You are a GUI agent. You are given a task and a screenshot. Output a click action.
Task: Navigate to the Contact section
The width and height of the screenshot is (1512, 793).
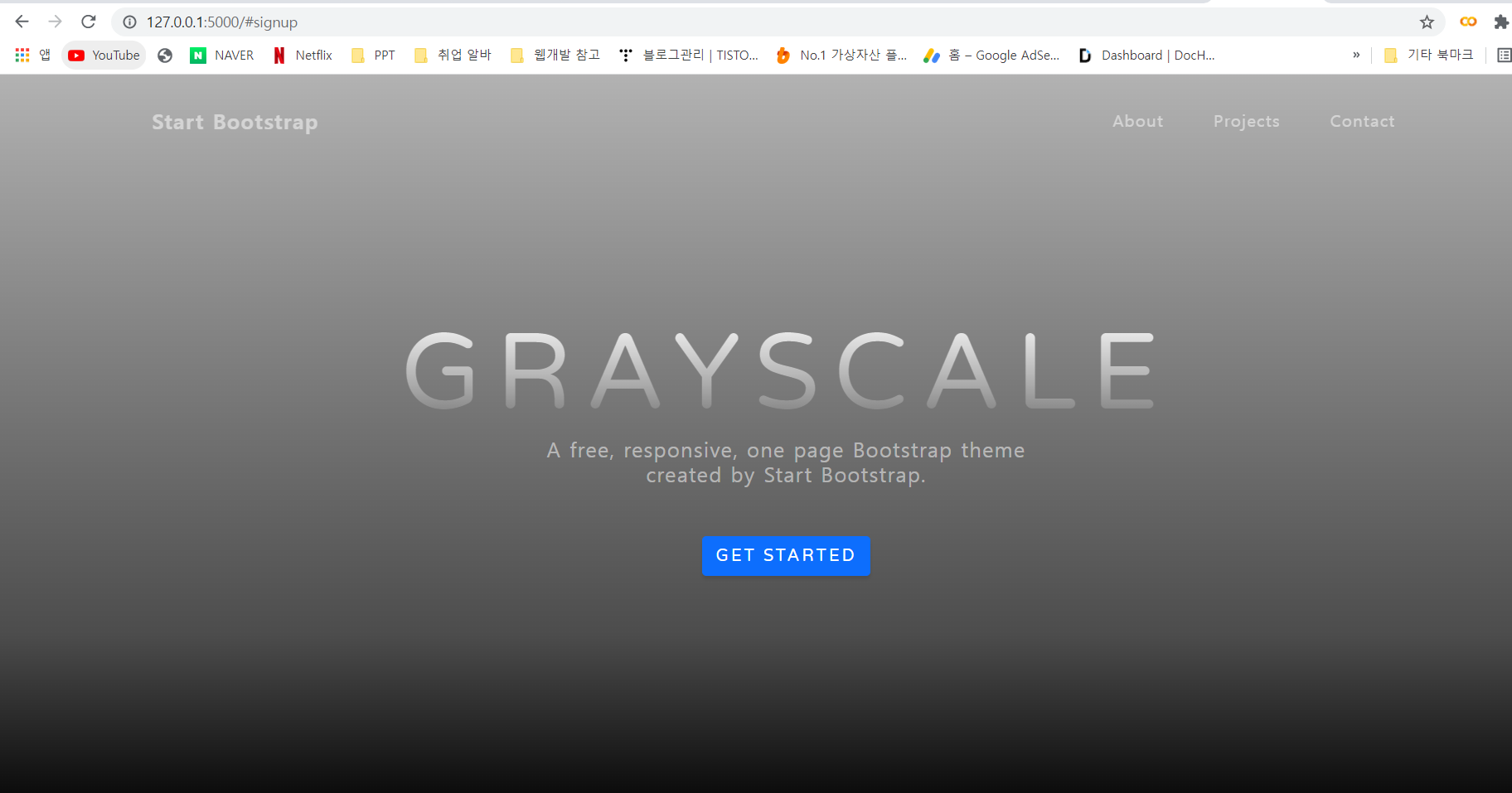click(1362, 121)
